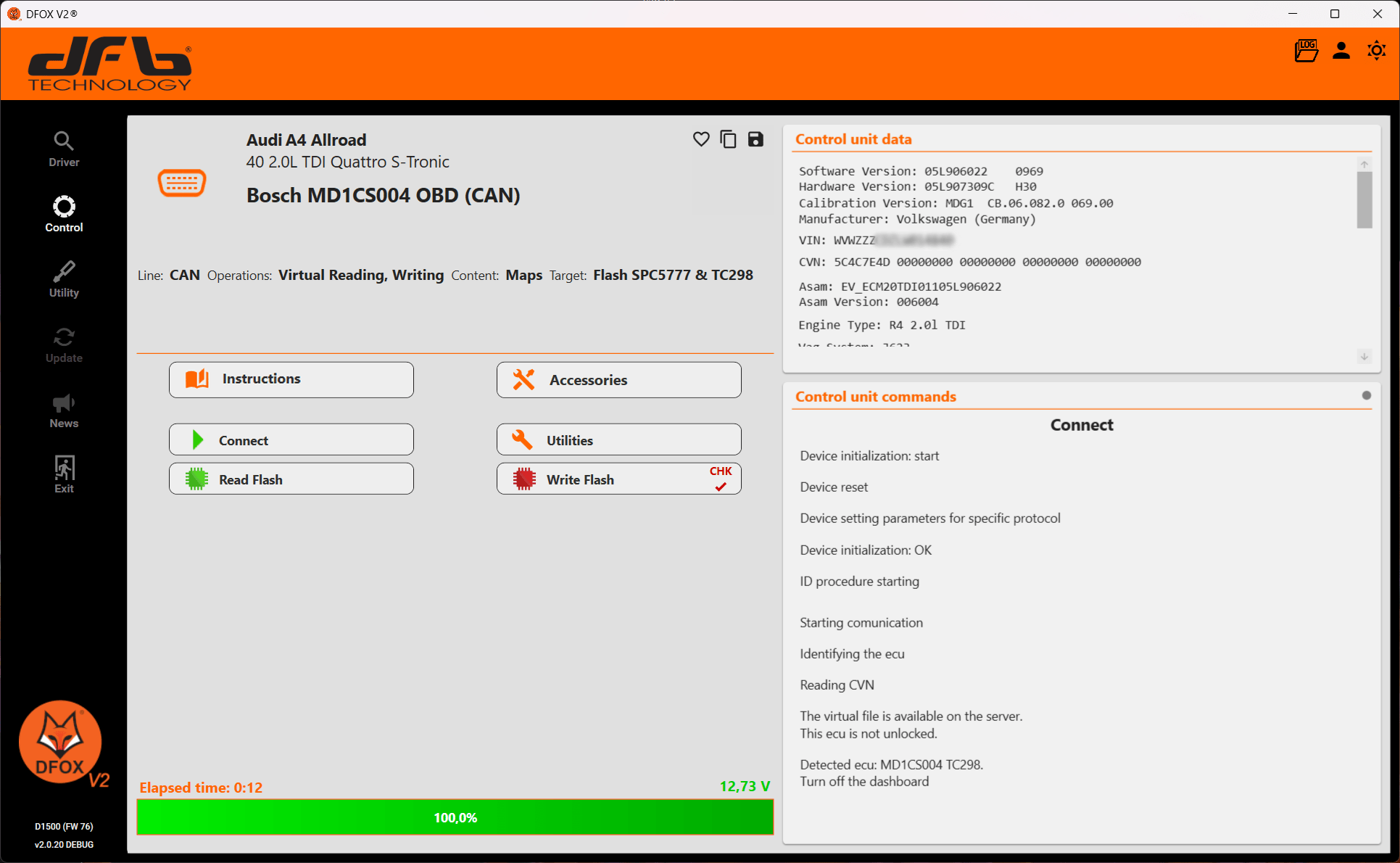Click Exit in the sidebar
Screen dimensions: 1400x863
point(64,475)
